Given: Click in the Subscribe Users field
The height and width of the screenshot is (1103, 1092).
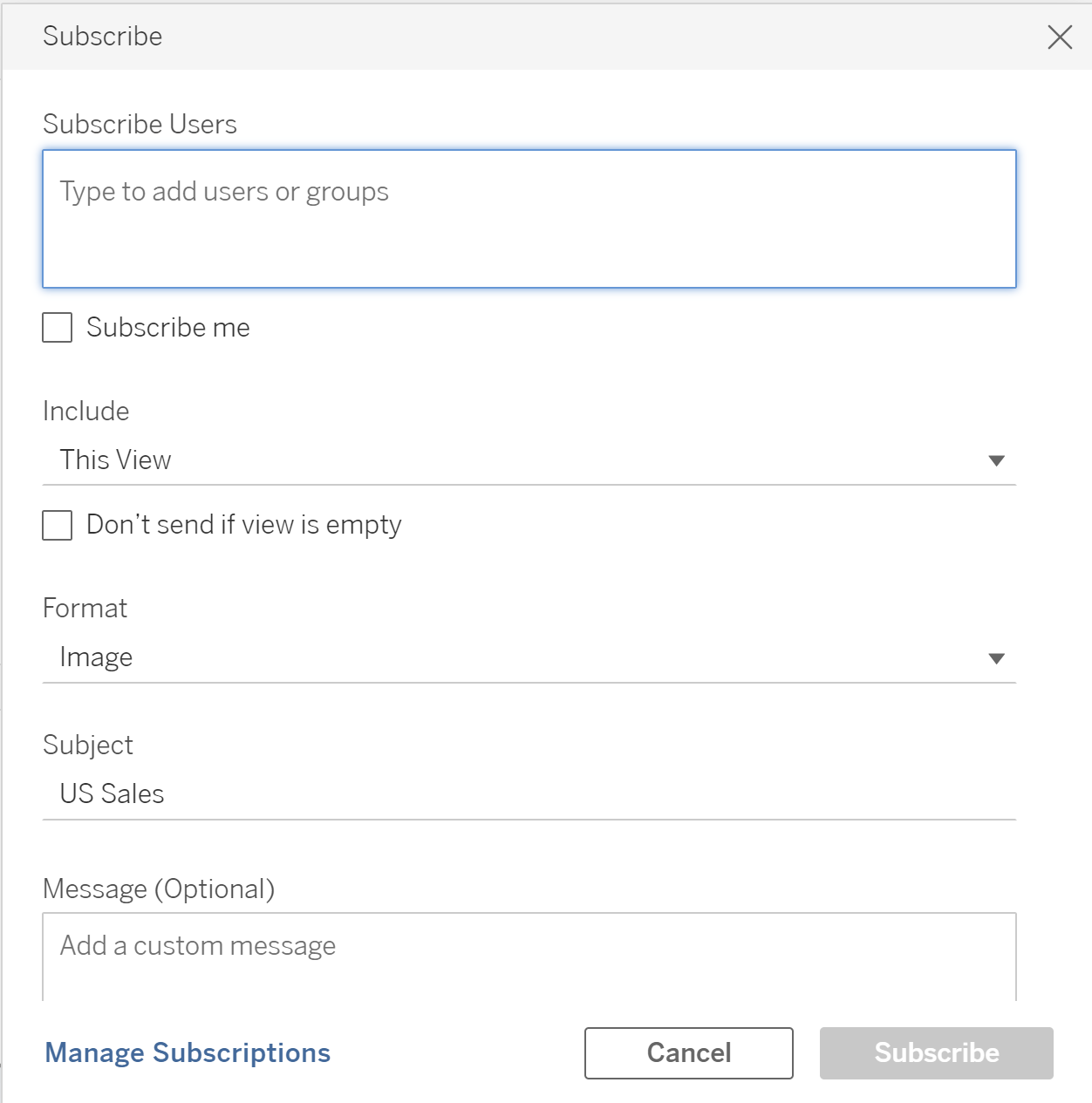Looking at the screenshot, I should click(x=529, y=219).
